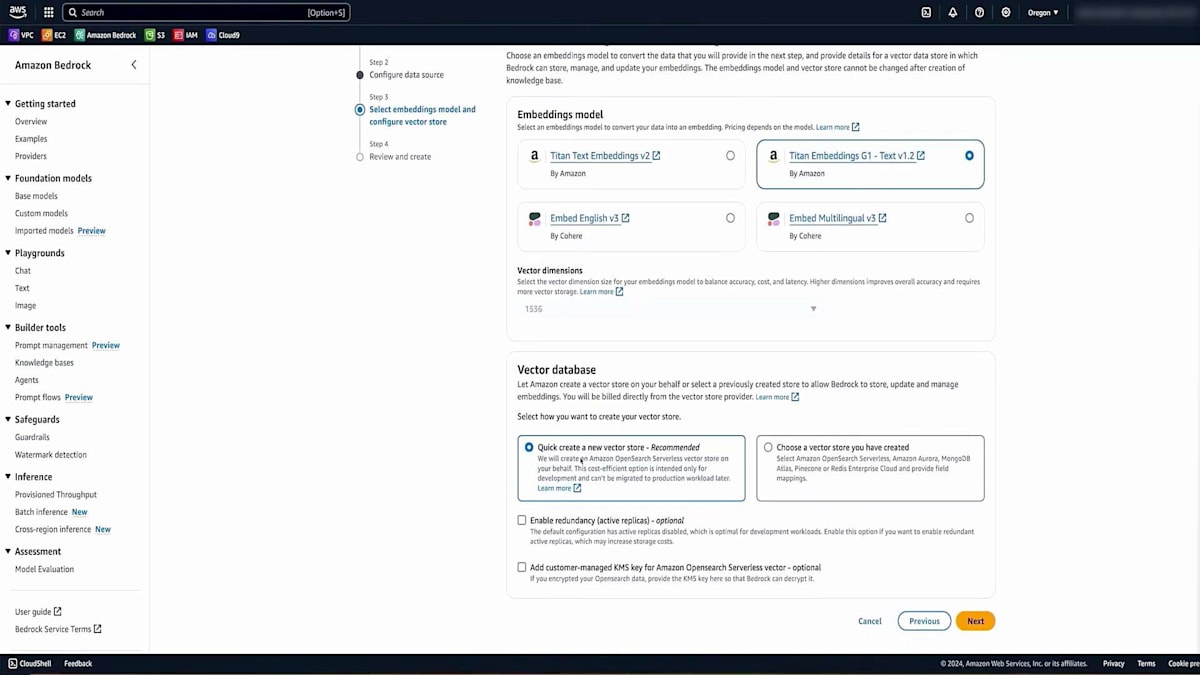
Task: Open the Learn more link in Quick create option
Action: point(559,488)
